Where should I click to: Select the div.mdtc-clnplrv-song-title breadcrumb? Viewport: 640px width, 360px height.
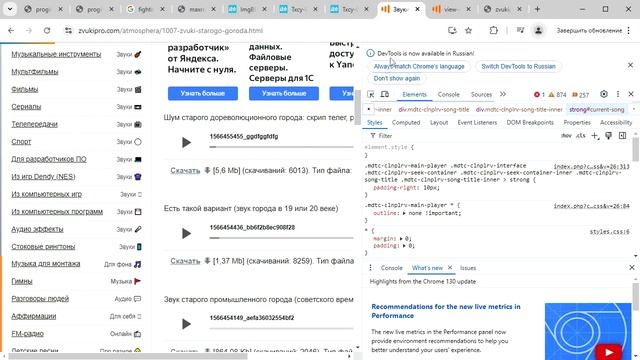434,109
